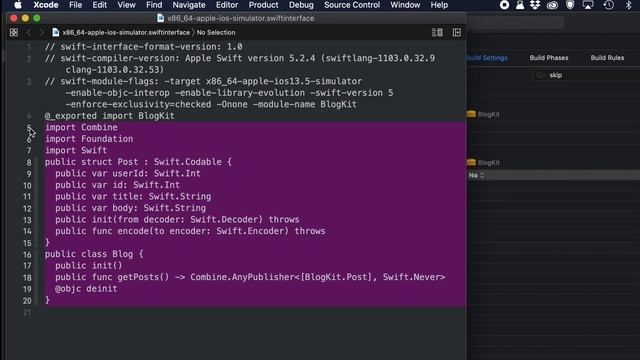Click the screen recording stop icon in menu bar
Viewport: 640px width, 360px height.
[x=504, y=5]
